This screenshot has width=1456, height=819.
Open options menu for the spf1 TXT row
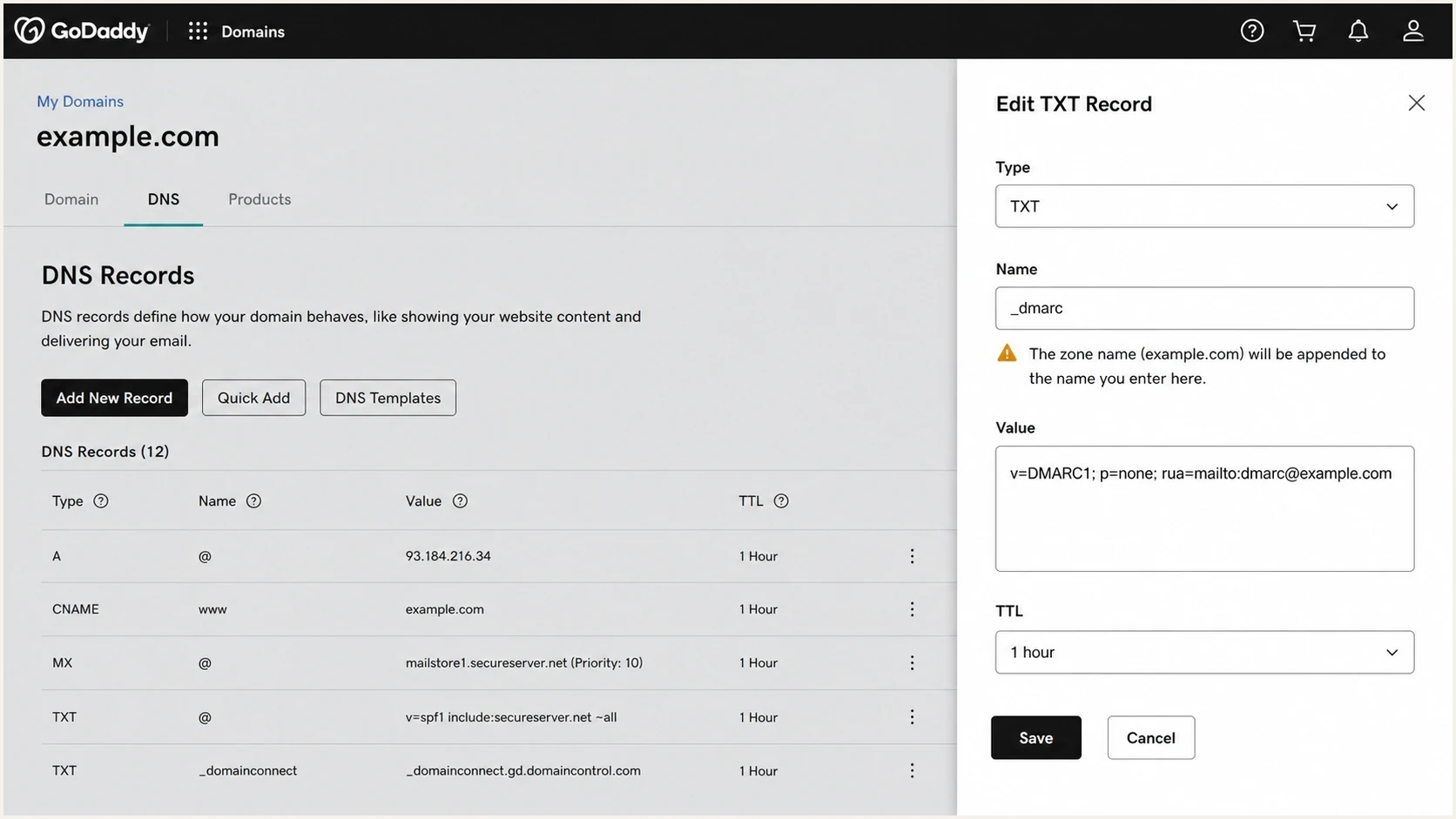(x=912, y=717)
